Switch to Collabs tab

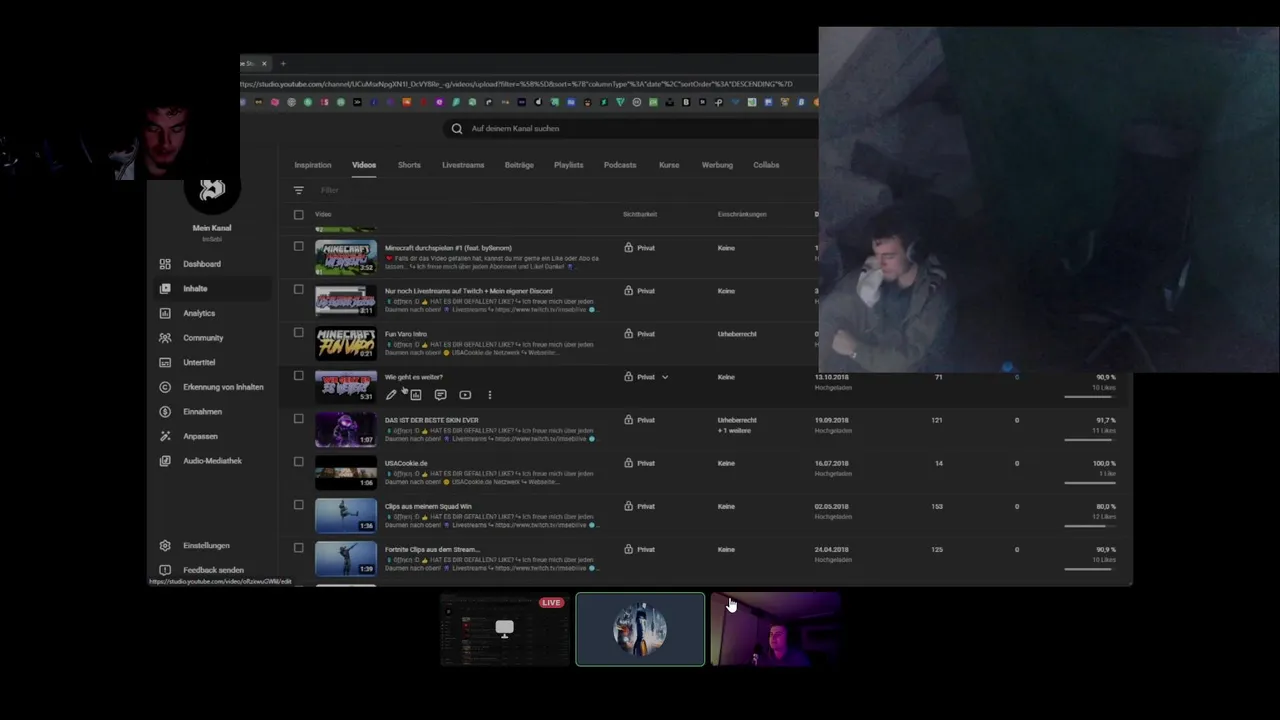[766, 165]
